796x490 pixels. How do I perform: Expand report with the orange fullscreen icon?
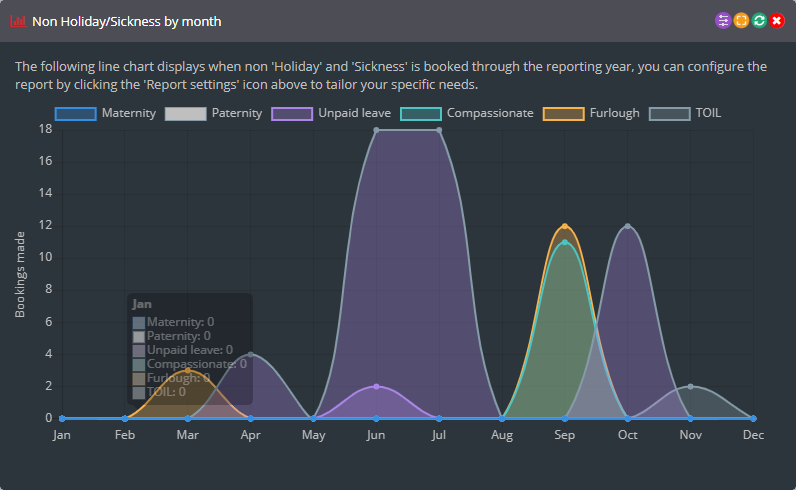(741, 21)
